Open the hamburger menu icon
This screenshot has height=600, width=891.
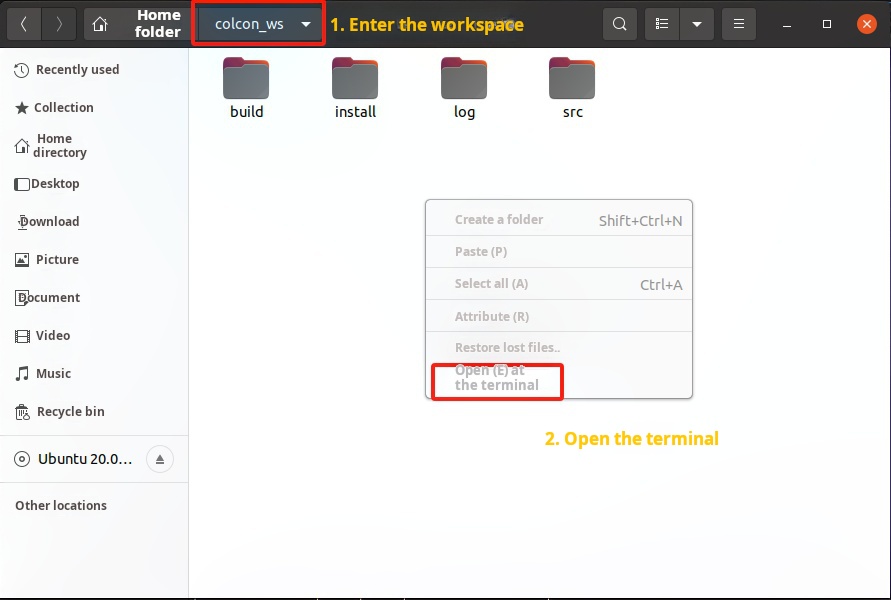(739, 24)
